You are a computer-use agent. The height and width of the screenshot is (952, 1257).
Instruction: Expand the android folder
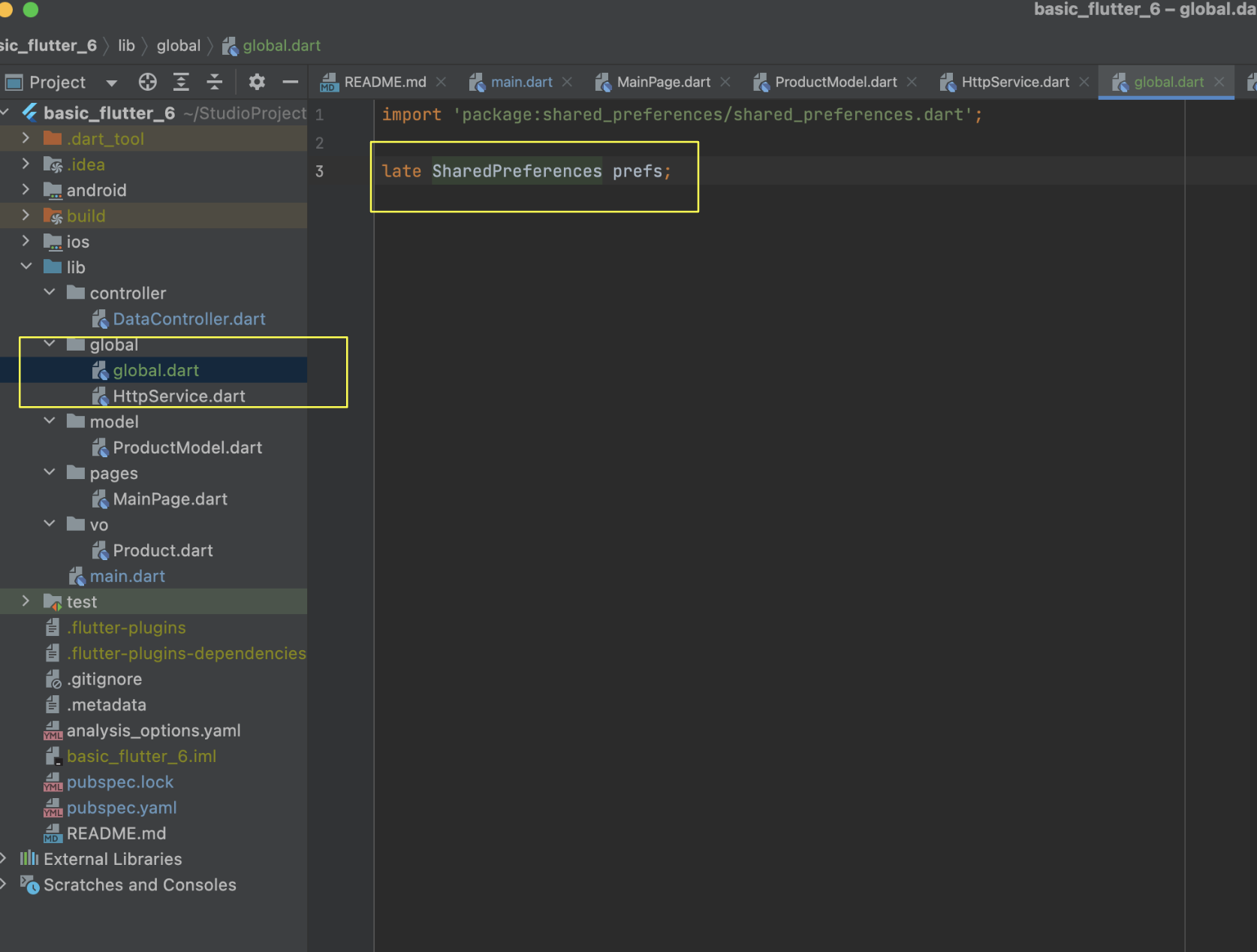pyautogui.click(x=26, y=189)
